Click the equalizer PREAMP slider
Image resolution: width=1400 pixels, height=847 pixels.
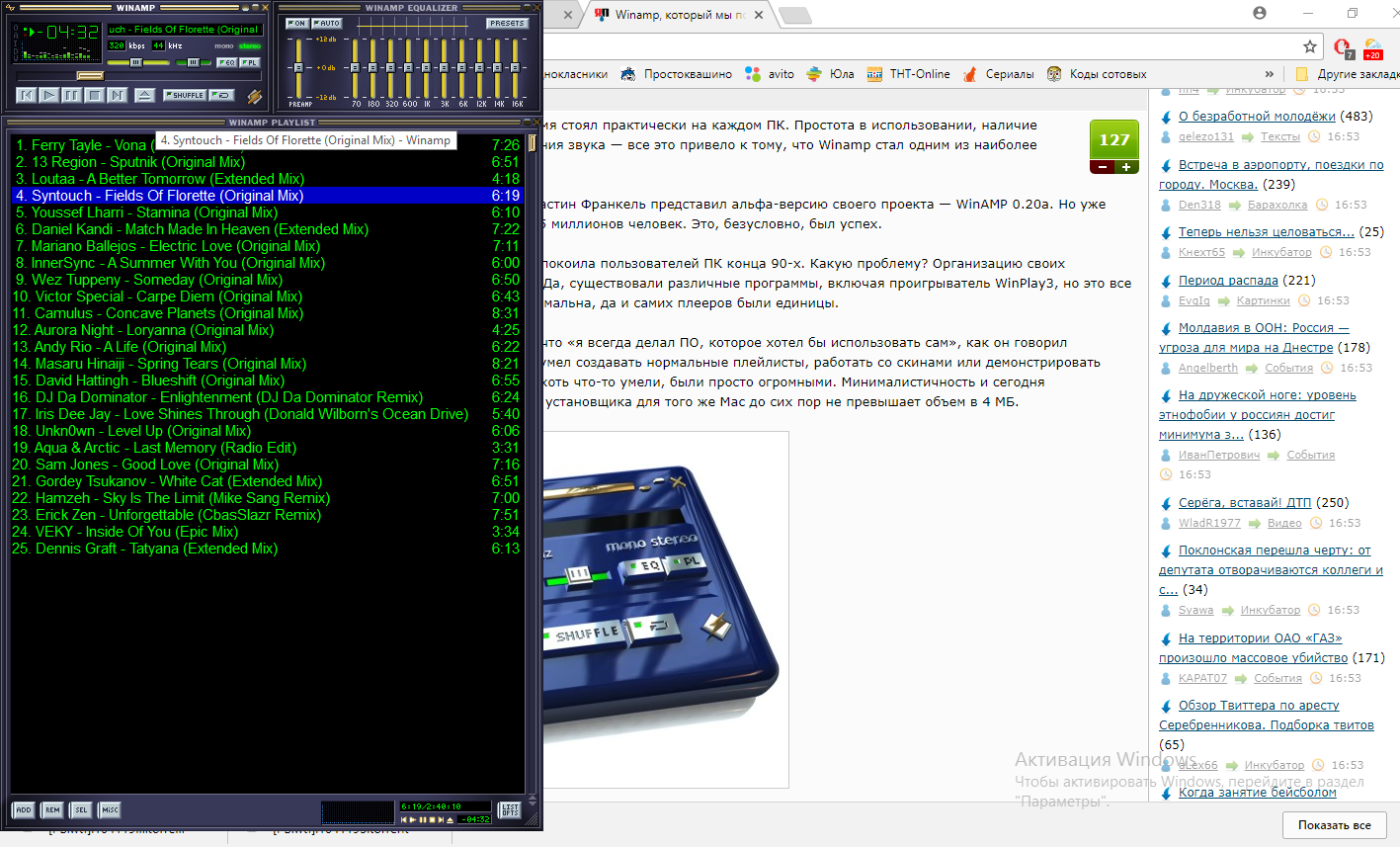click(x=298, y=67)
